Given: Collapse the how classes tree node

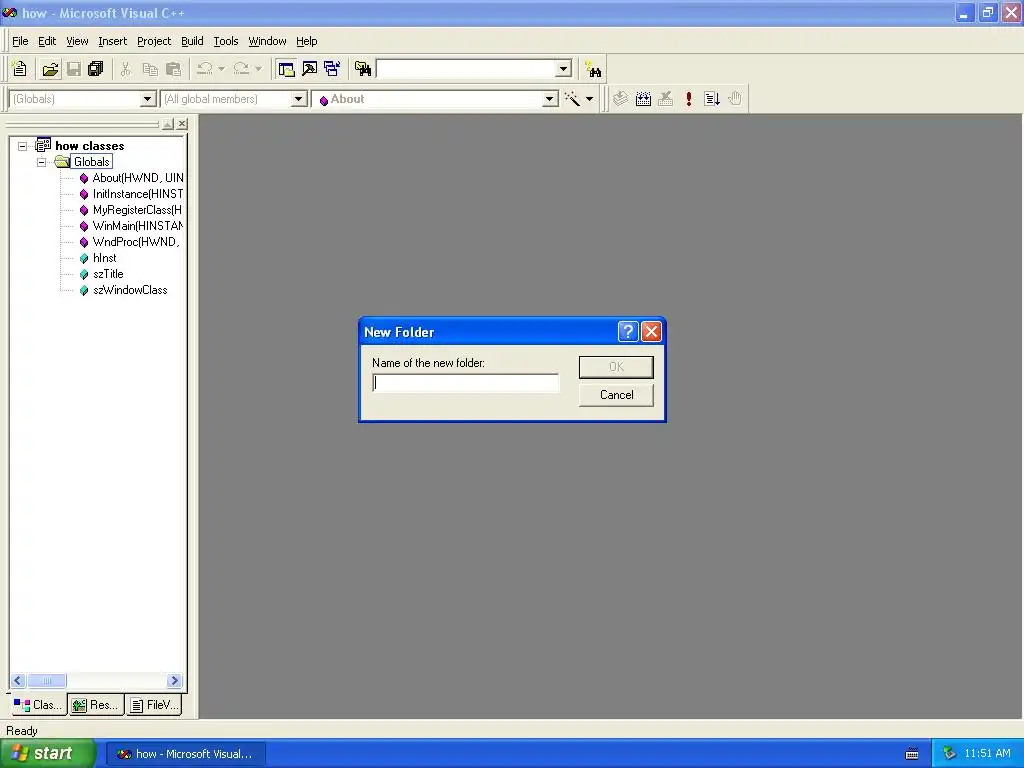Looking at the screenshot, I should 22,146.
